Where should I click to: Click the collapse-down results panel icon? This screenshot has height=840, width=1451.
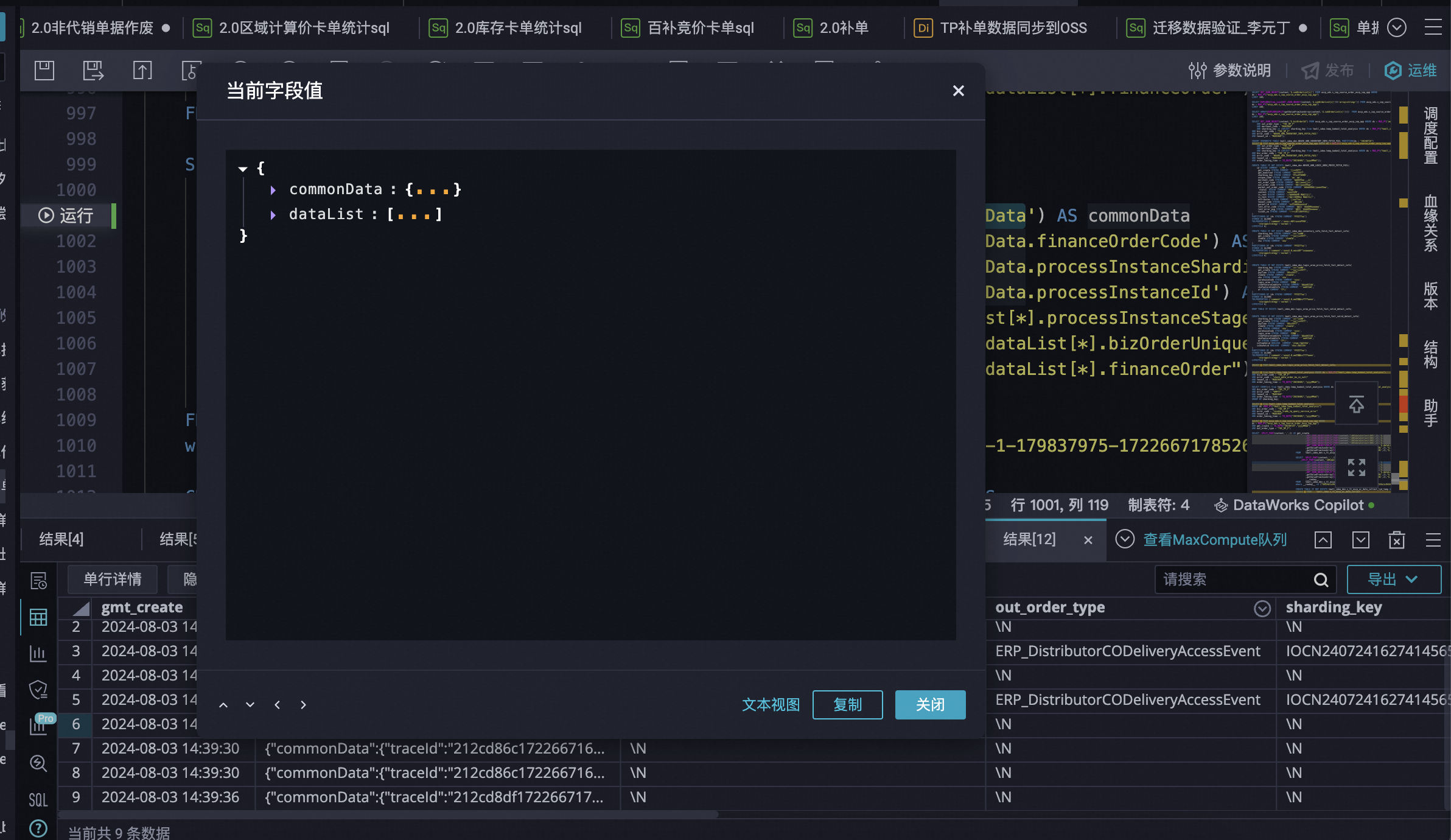1361,540
